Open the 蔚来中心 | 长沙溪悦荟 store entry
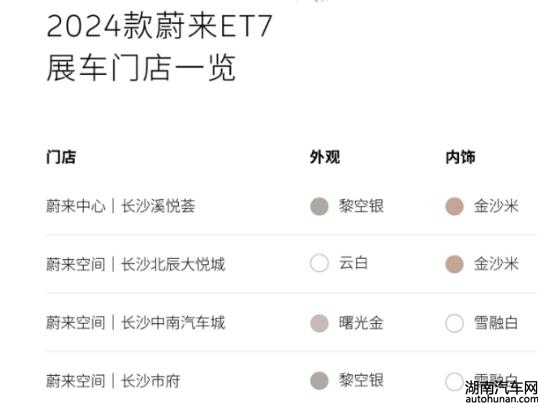 [x=121, y=206]
